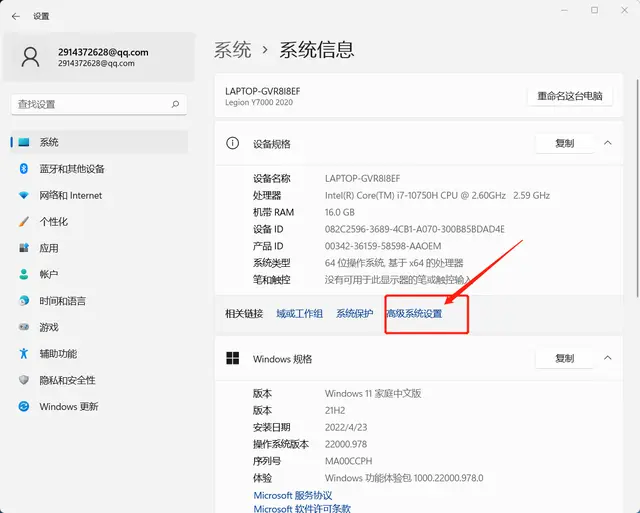Click the install date 2022/4/23
Image resolution: width=640 pixels, height=513 pixels.
click(x=346, y=427)
